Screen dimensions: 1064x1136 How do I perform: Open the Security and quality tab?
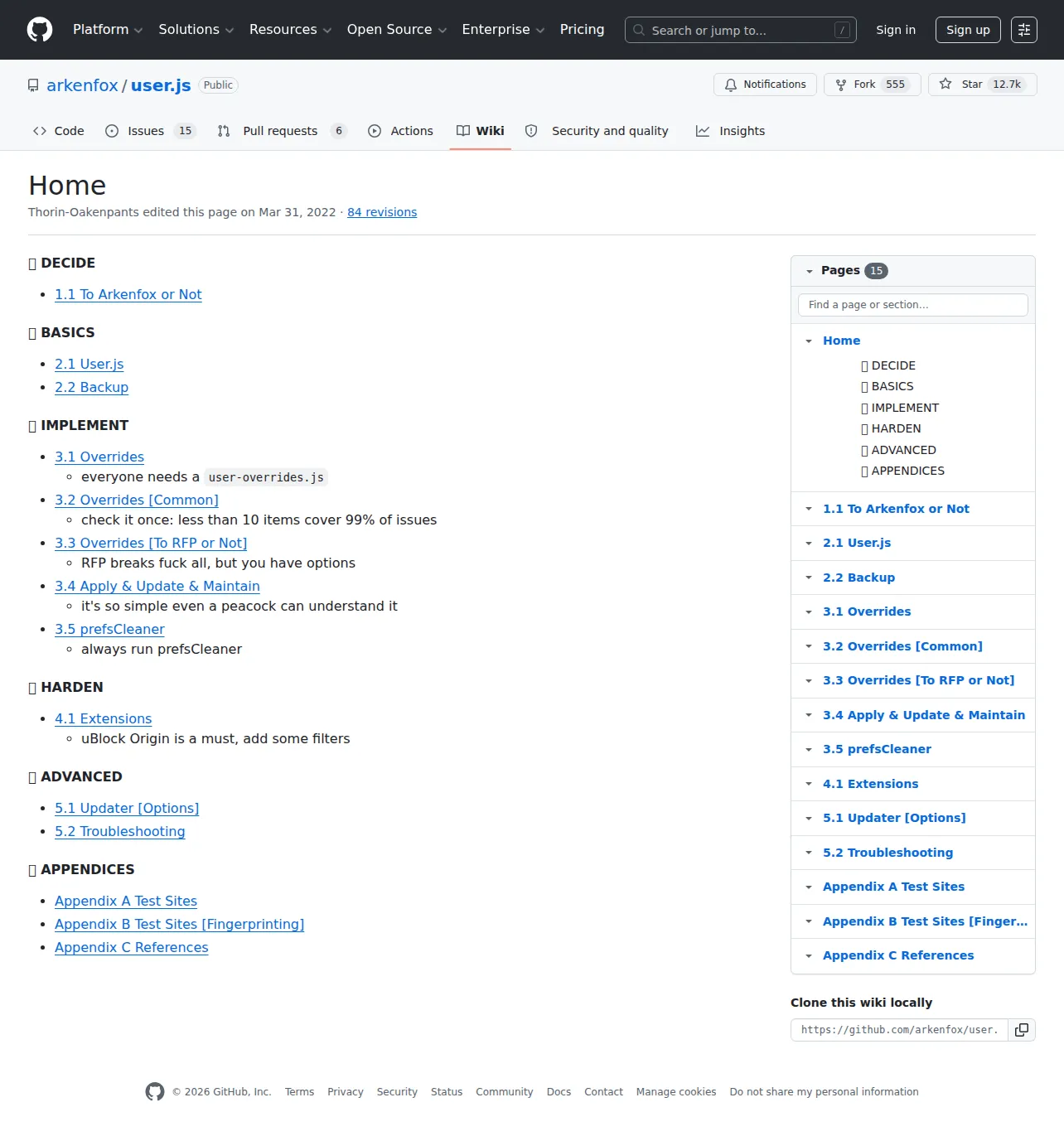(597, 131)
